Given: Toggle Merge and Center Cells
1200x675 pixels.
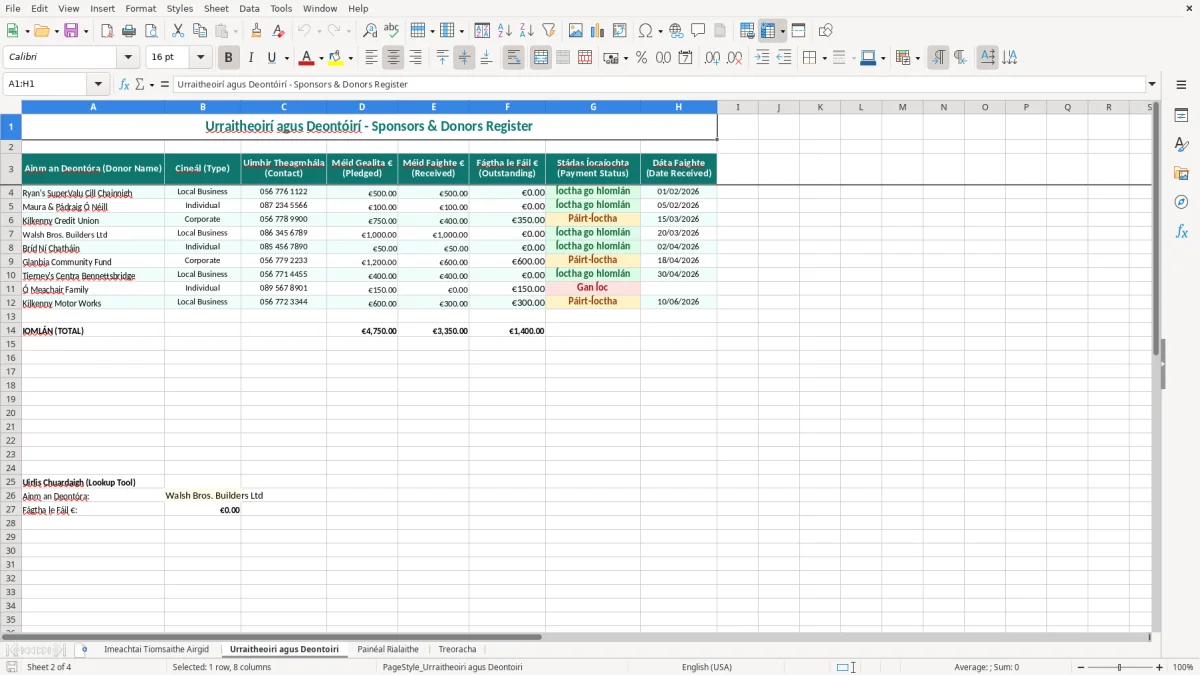Looking at the screenshot, I should (541, 58).
